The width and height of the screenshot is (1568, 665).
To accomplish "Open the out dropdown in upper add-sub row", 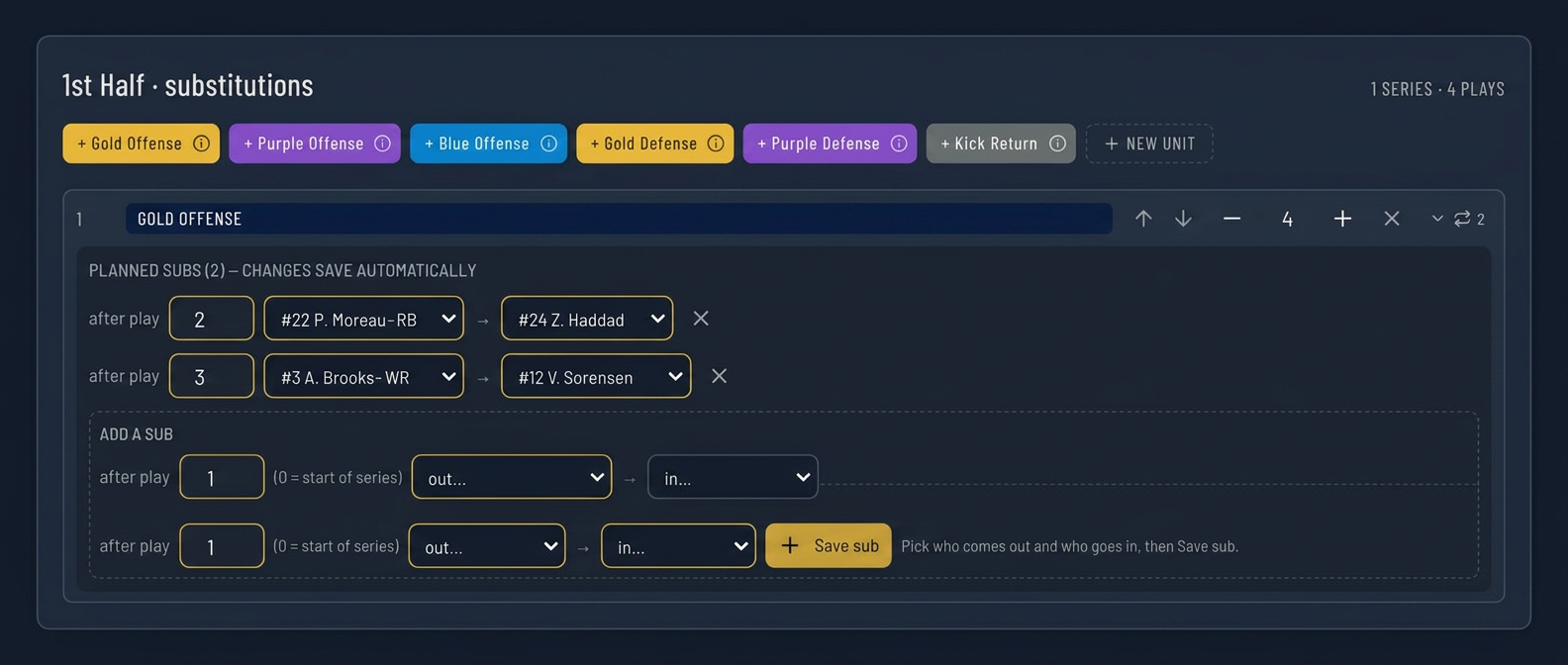I will pos(512,477).
